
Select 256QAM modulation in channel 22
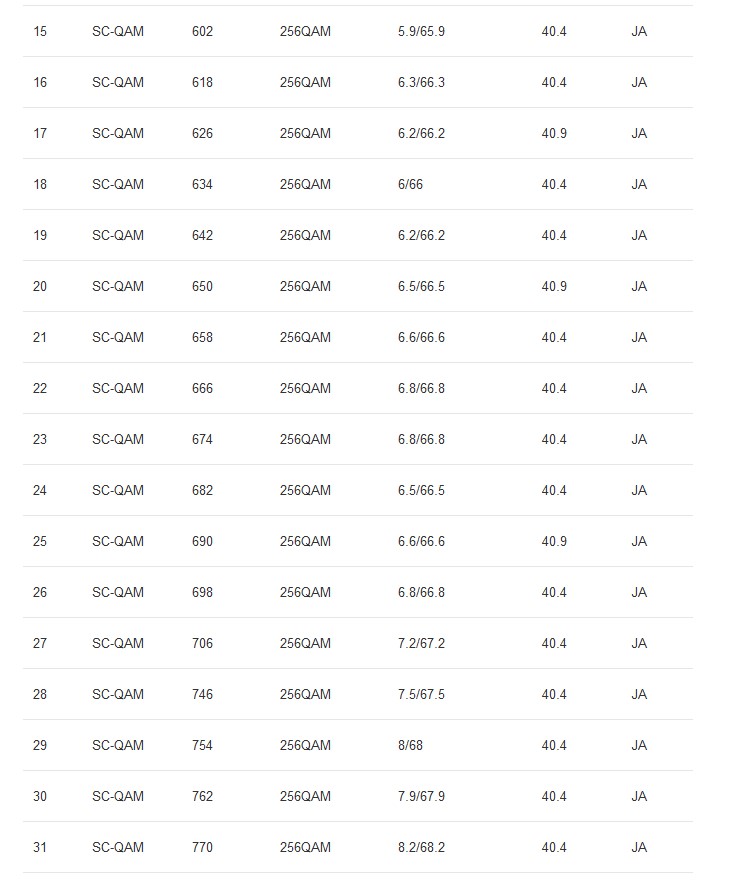[x=305, y=388]
